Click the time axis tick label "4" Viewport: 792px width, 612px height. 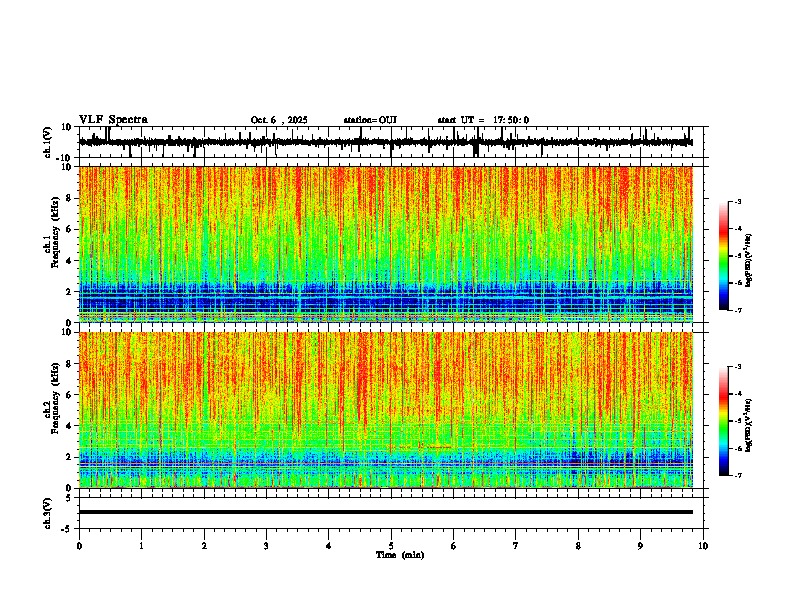(329, 546)
